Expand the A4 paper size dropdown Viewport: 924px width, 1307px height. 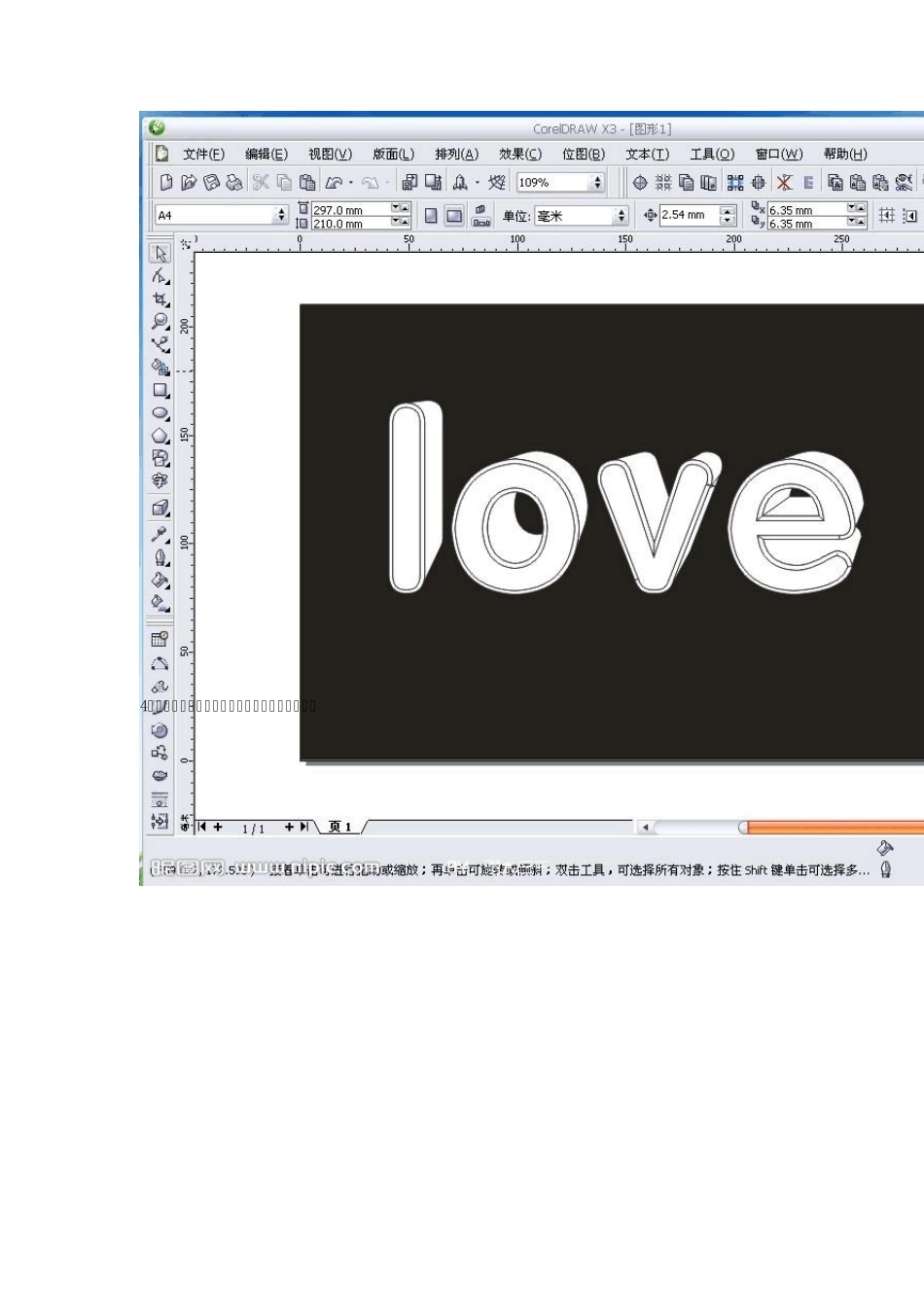[x=282, y=216]
